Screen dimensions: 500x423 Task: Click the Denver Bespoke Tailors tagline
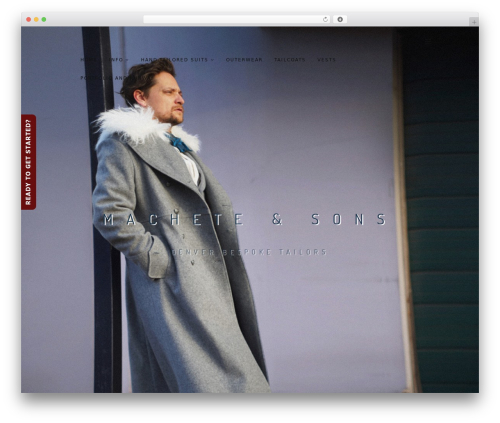249,252
